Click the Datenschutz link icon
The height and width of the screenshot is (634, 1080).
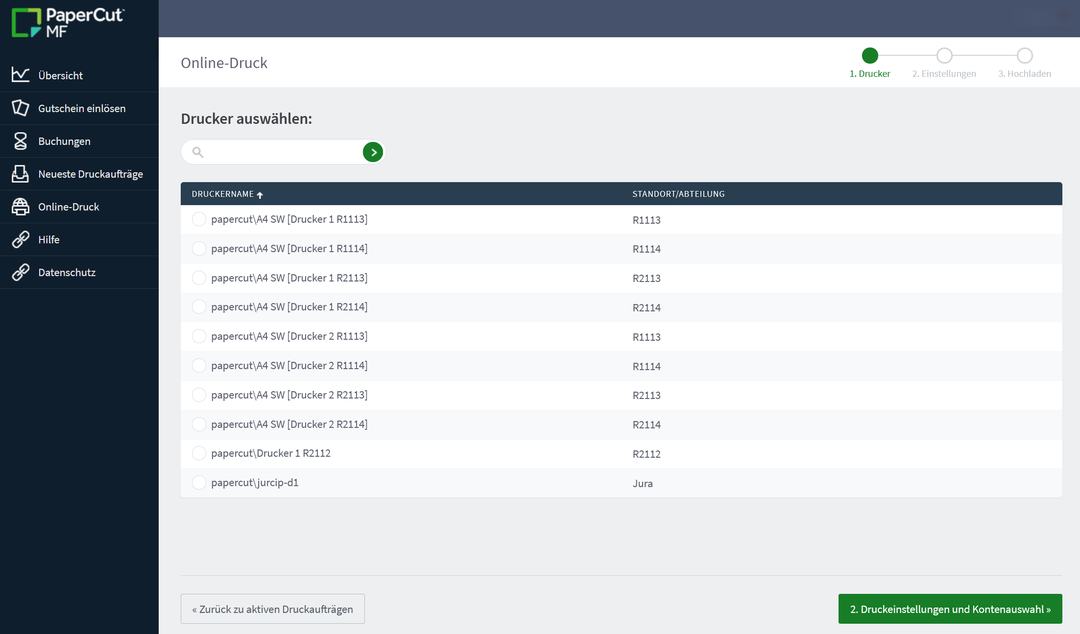pyautogui.click(x=21, y=272)
